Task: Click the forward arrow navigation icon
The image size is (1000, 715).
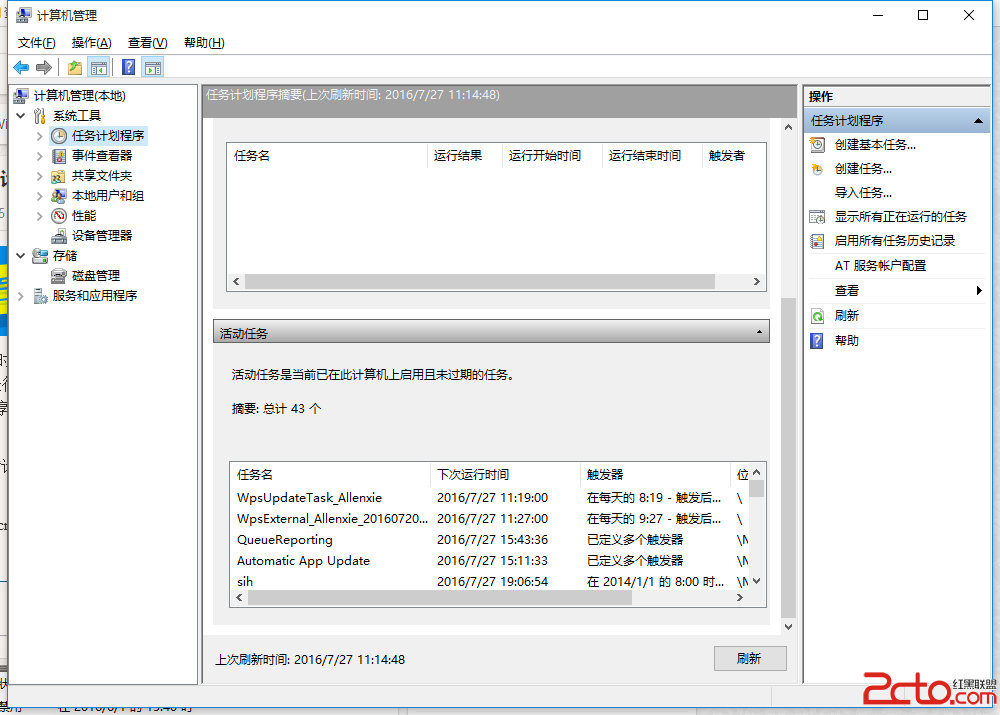Action: [43, 67]
